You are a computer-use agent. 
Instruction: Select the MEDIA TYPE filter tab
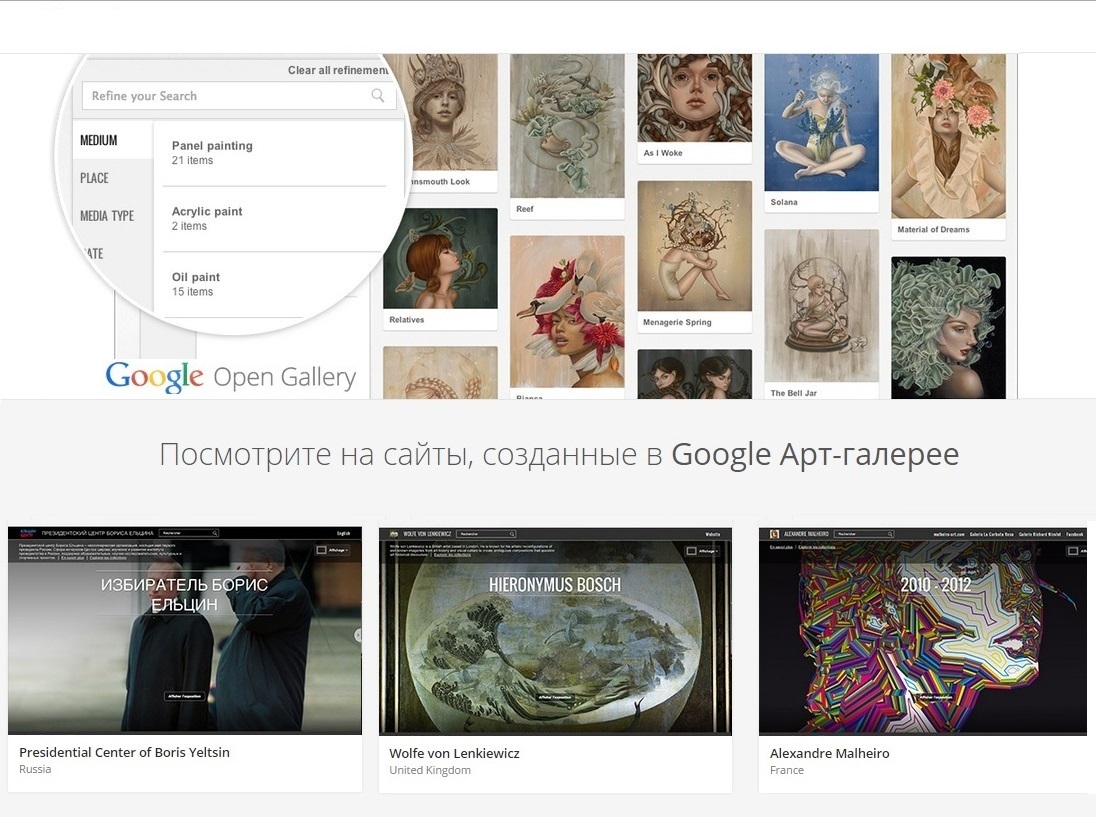coord(107,215)
